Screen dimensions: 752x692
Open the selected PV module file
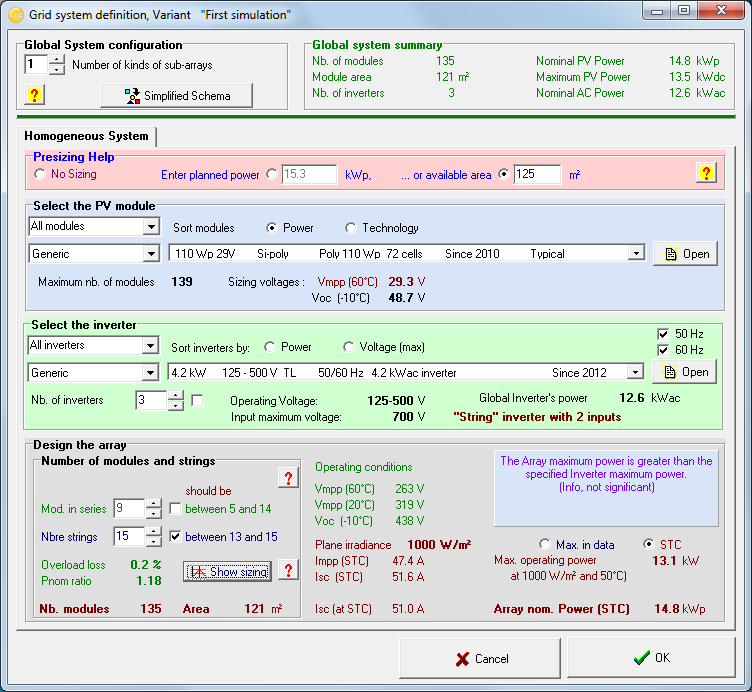685,253
